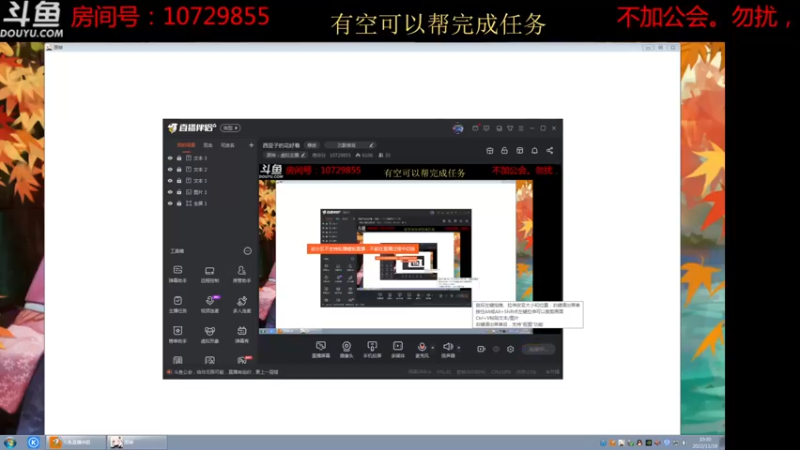
Task: Toggle visibility of 图片 1 layer
Action: click(170, 192)
